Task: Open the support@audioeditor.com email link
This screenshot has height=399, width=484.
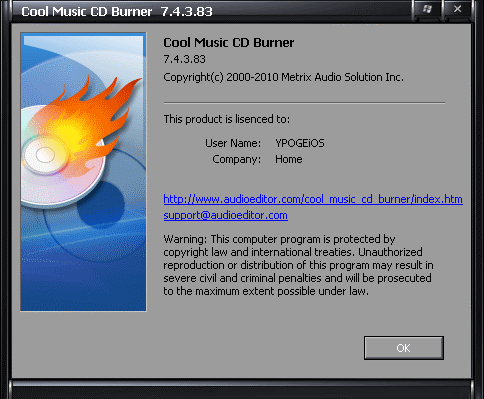Action: 225,215
